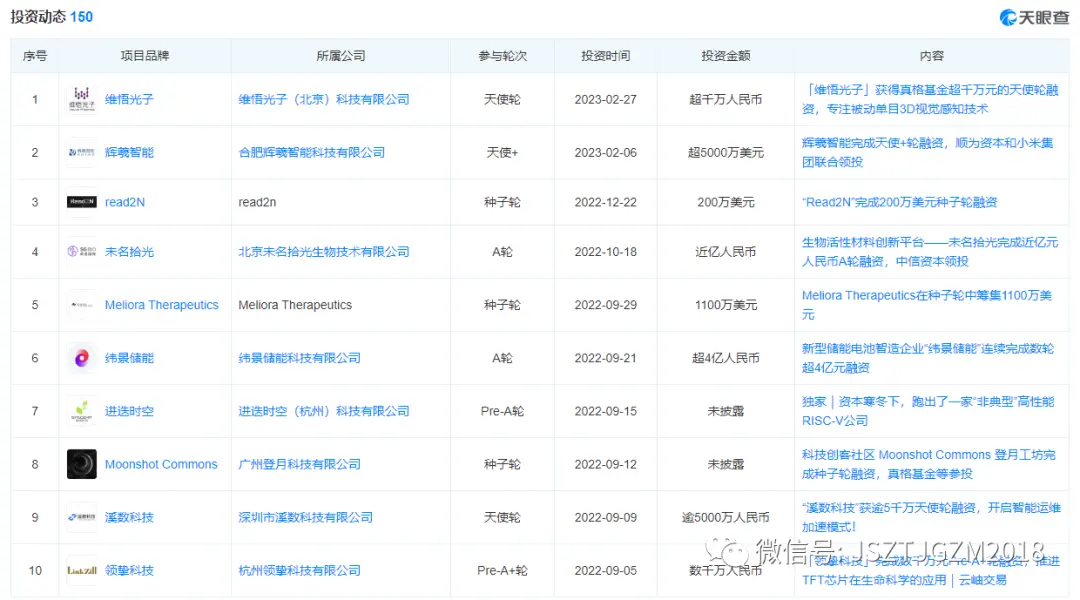The width and height of the screenshot is (1080, 600).
Task: Open the 辉羲智能 angel+ financing news article
Action: tap(927, 152)
